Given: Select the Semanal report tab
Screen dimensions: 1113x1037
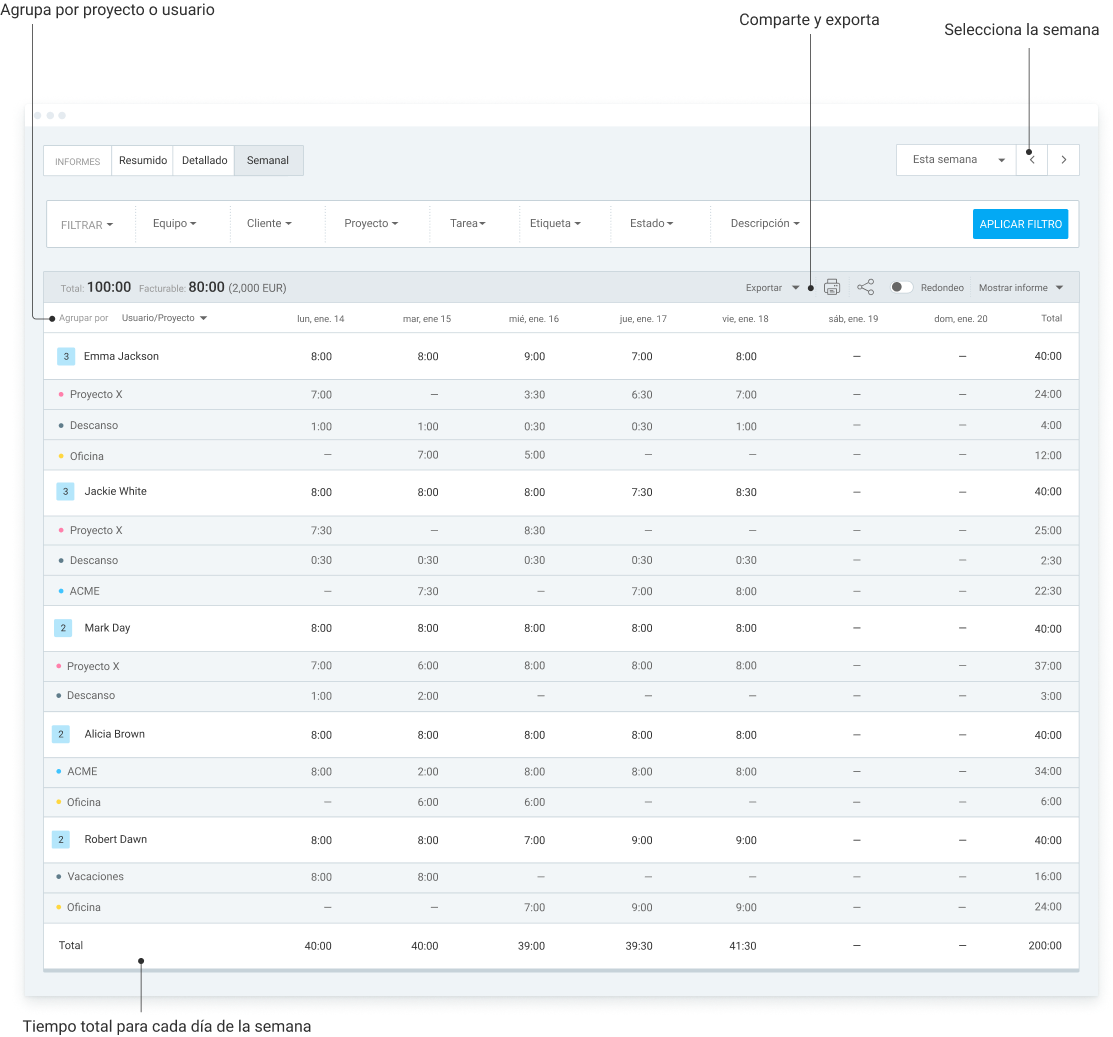Looking at the screenshot, I should [x=268, y=160].
